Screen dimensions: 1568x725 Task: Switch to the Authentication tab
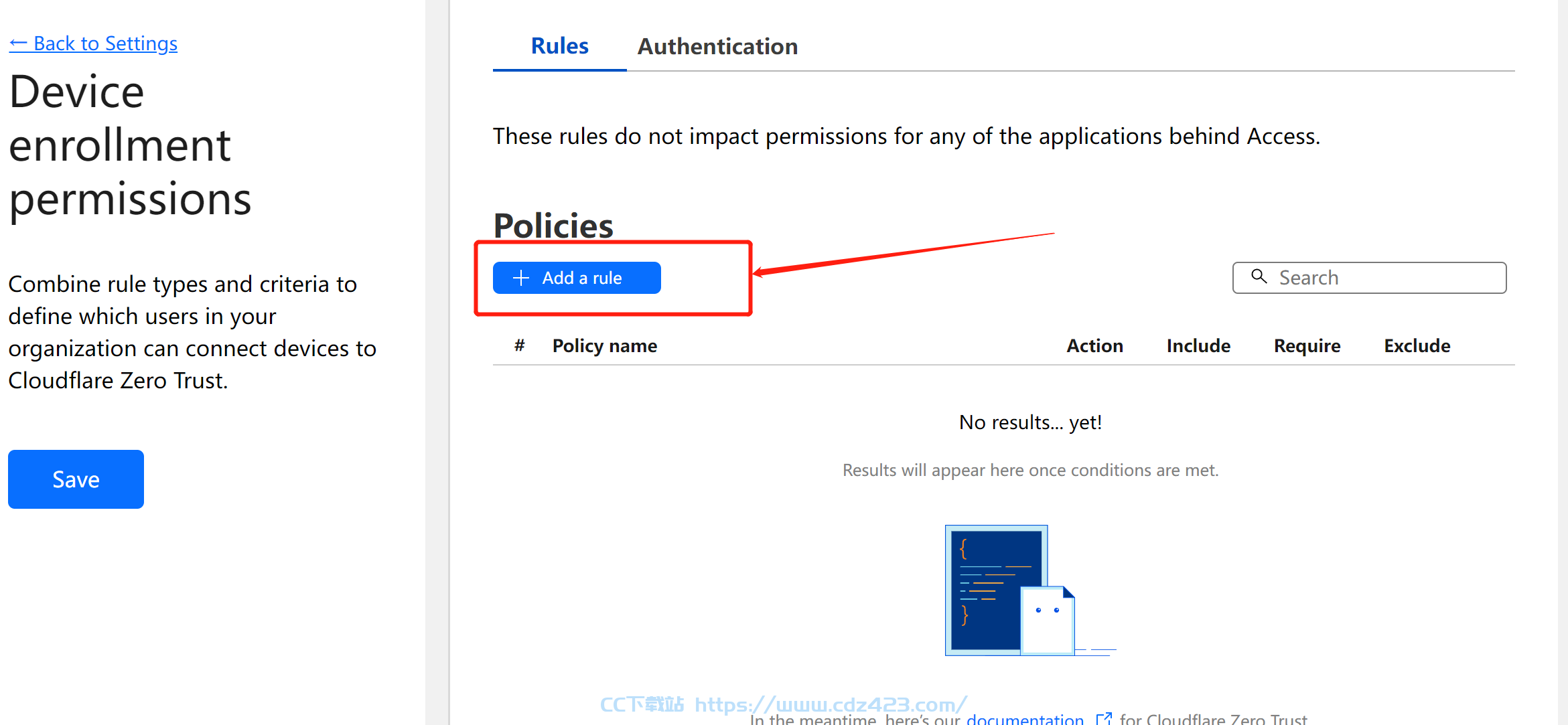coord(717,46)
